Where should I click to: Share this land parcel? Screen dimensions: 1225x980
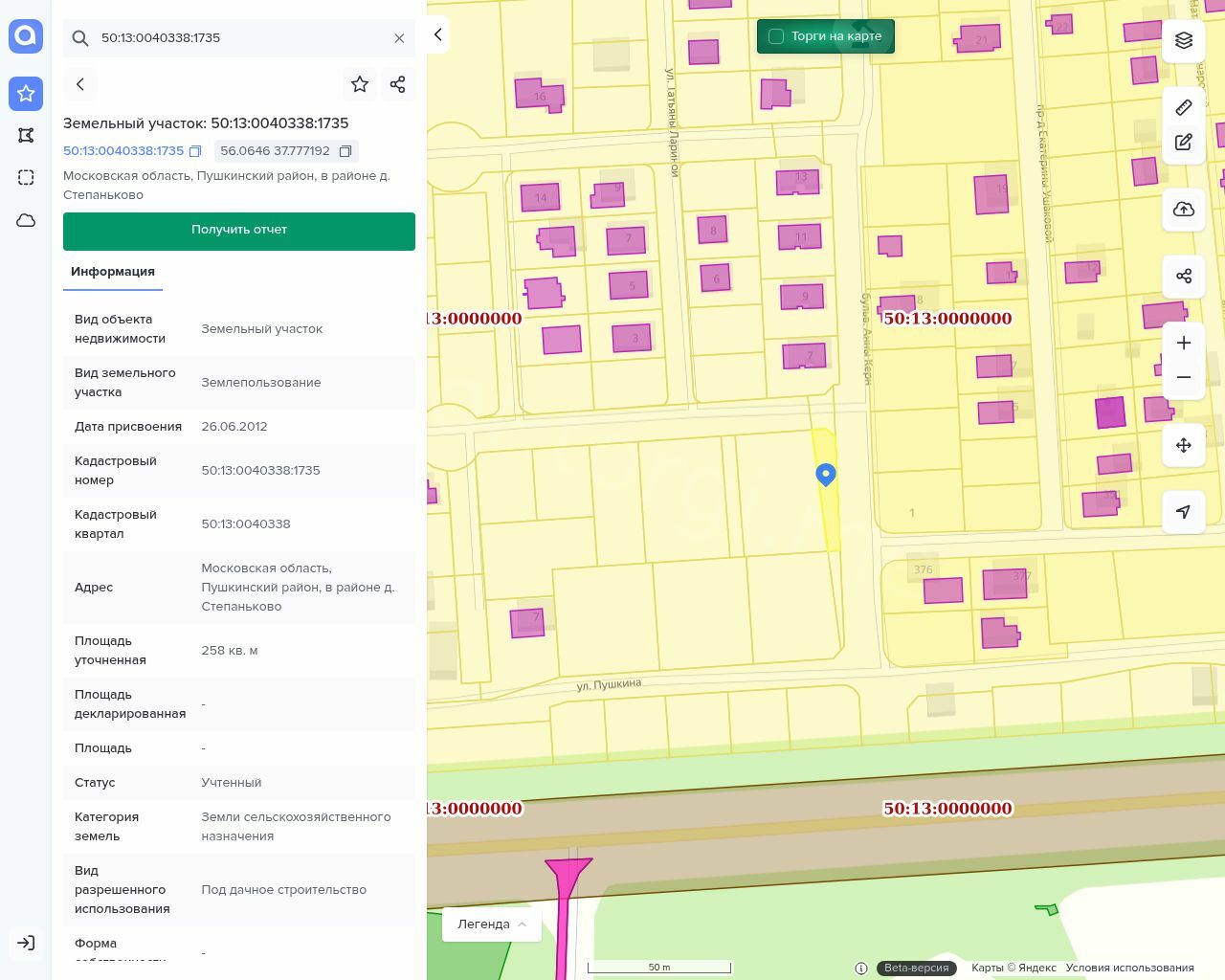(x=398, y=84)
